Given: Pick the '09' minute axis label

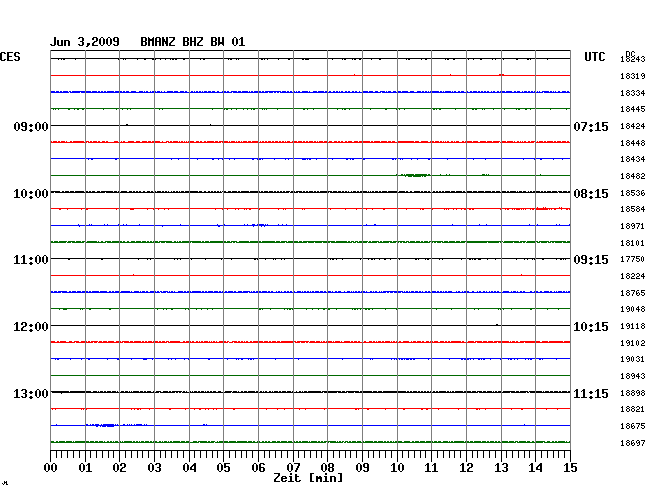Looking at the screenshot, I should click(x=362, y=468).
